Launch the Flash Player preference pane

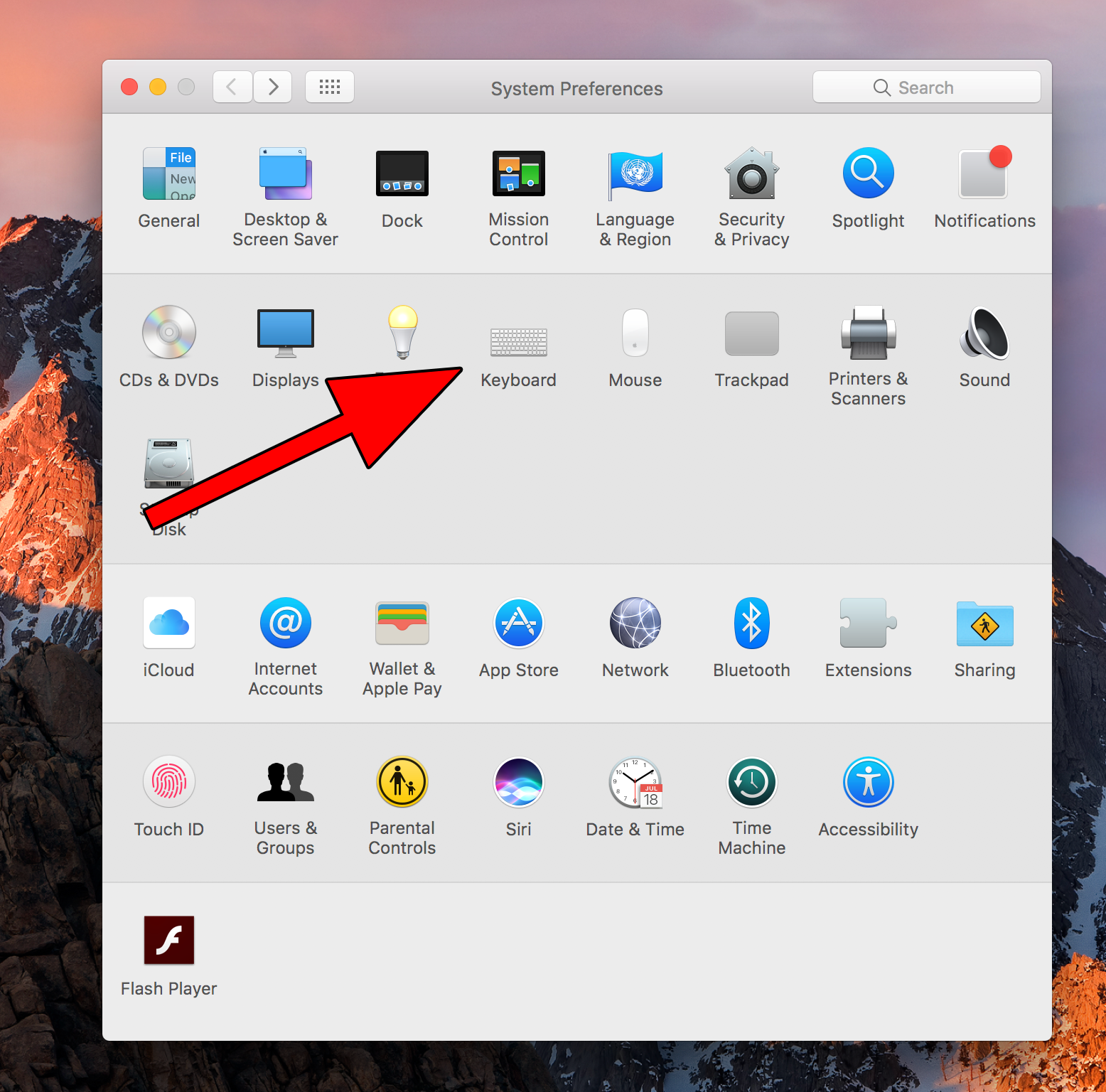168,941
